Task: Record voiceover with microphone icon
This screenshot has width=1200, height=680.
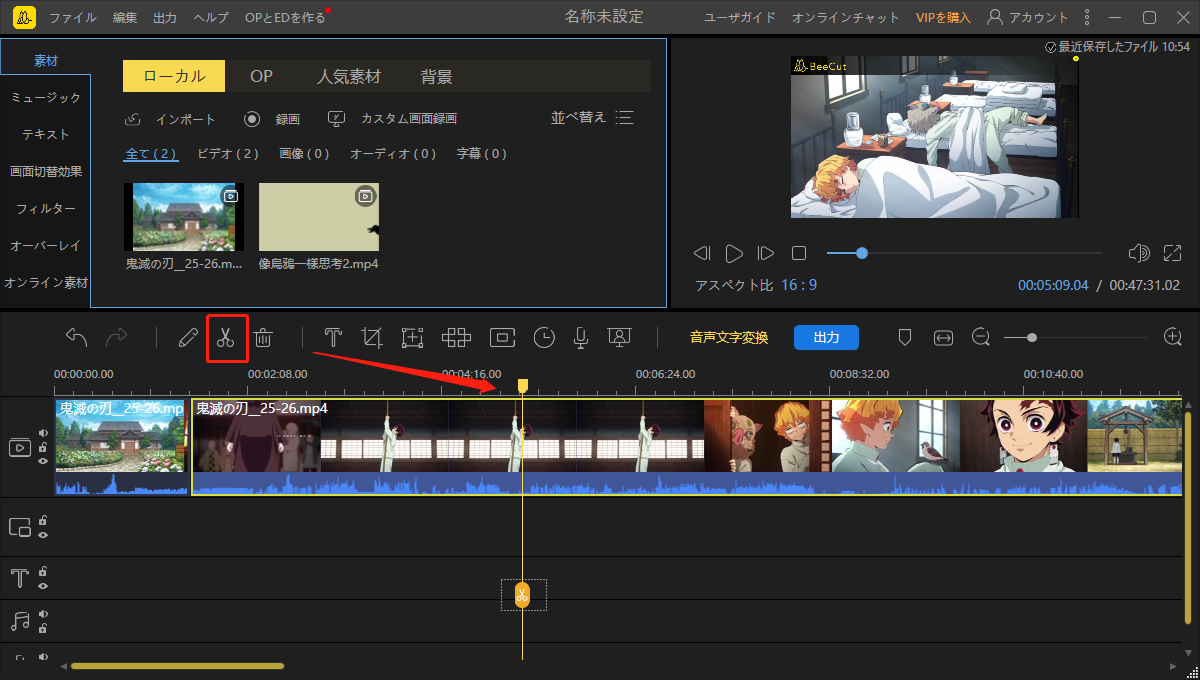Action: (x=580, y=338)
